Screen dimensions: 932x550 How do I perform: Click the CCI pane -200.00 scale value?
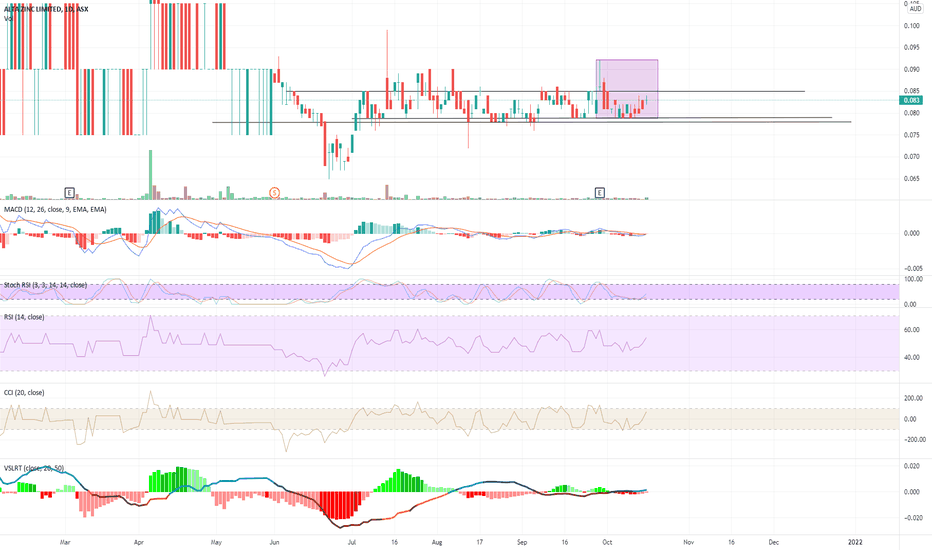click(914, 439)
